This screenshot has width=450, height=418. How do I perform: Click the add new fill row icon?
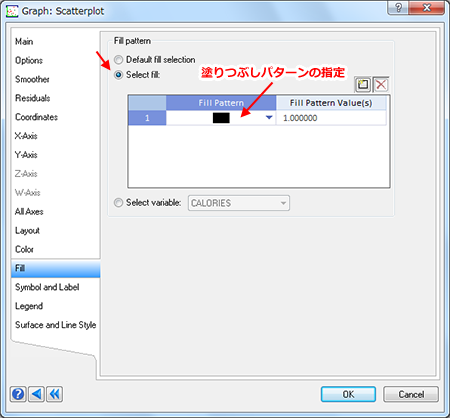pos(363,84)
